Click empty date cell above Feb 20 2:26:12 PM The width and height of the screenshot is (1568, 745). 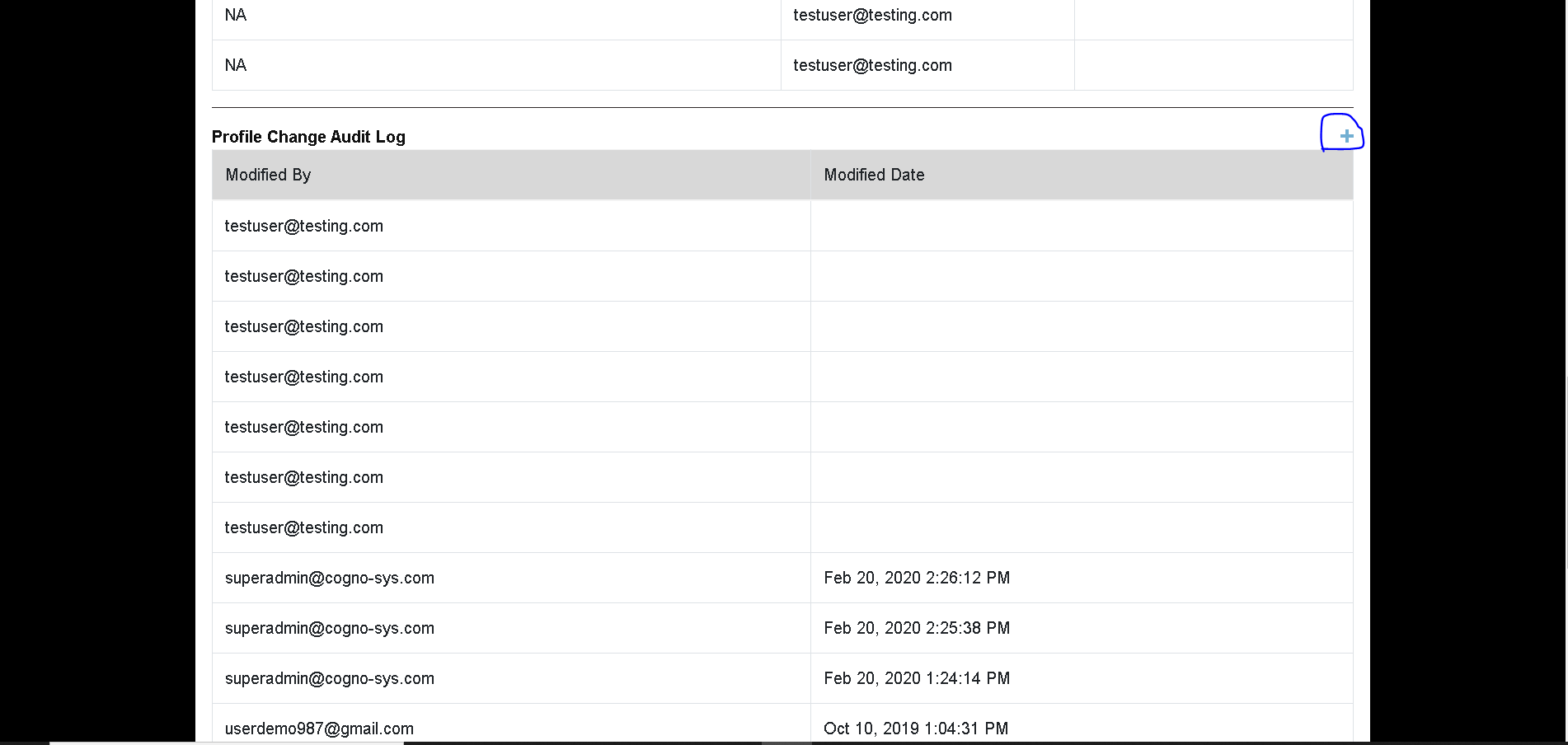tap(1082, 527)
